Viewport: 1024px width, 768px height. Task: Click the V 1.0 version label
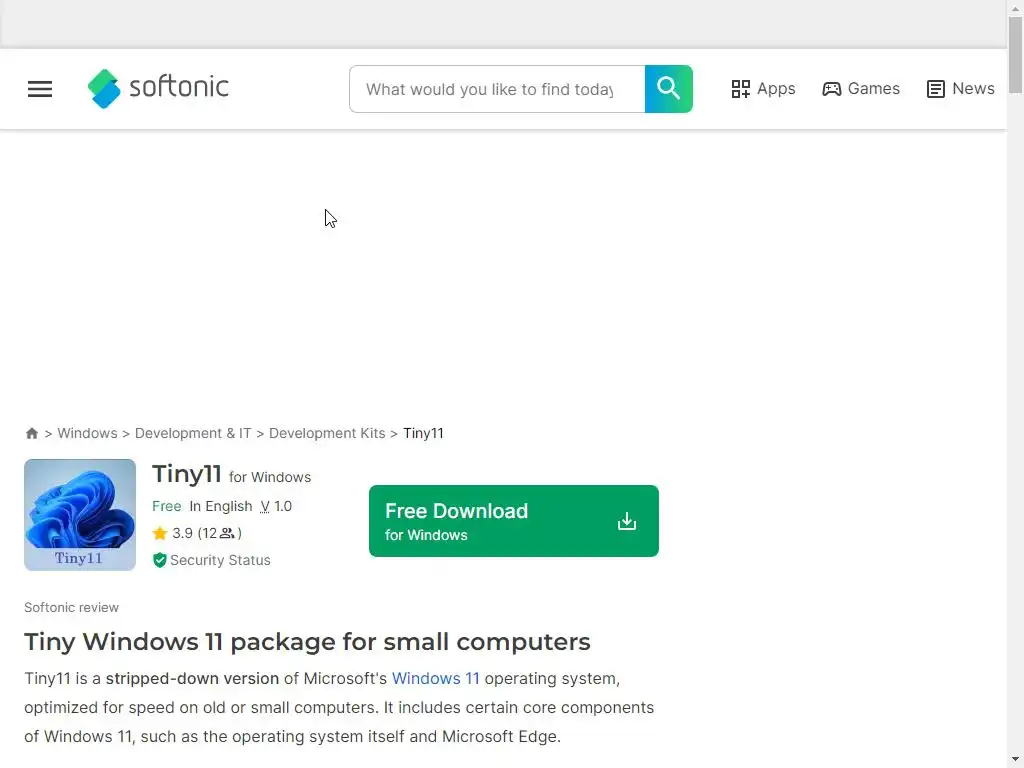click(276, 506)
